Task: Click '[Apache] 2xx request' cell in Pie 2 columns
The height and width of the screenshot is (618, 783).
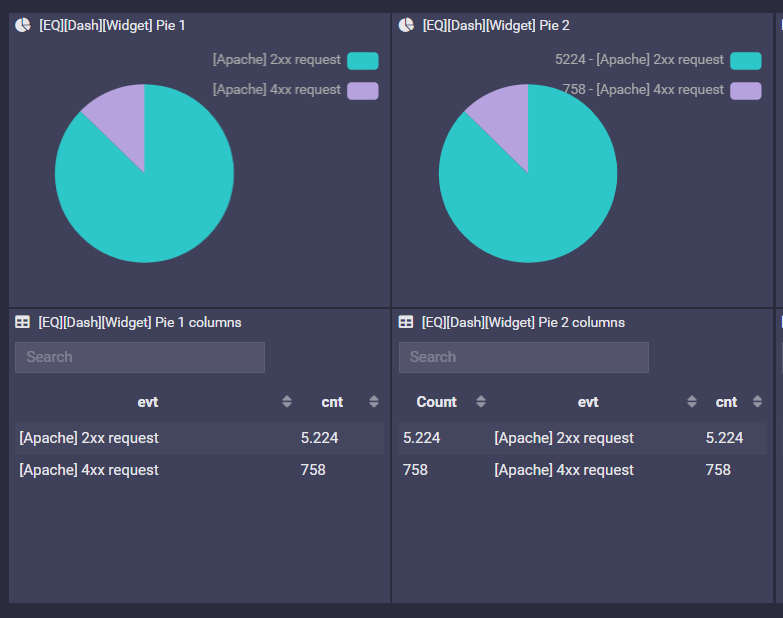Action: (564, 438)
